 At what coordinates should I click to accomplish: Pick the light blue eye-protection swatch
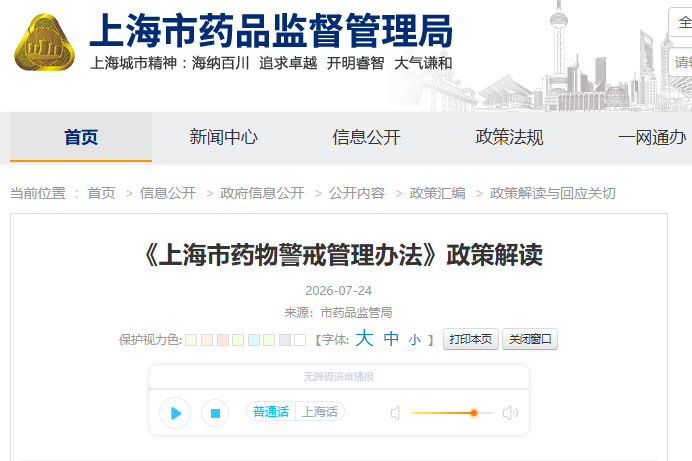(x=254, y=340)
